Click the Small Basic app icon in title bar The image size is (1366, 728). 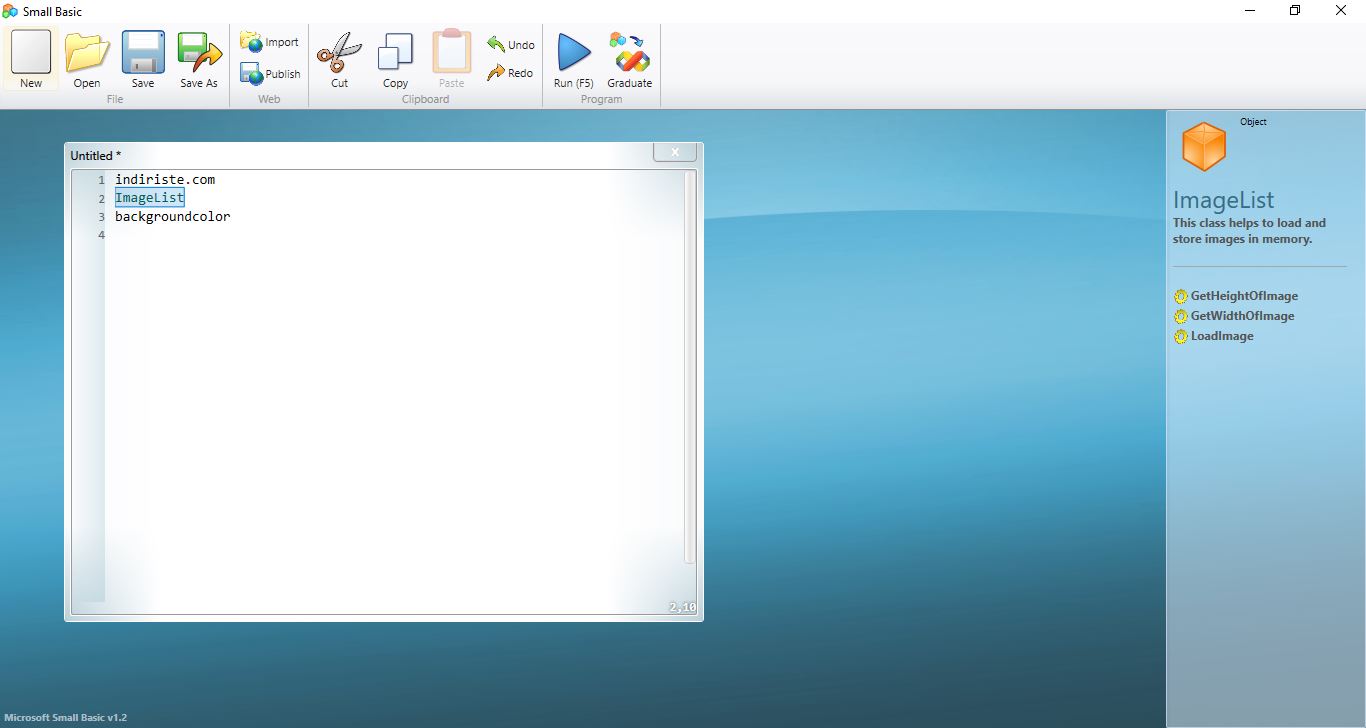10,11
